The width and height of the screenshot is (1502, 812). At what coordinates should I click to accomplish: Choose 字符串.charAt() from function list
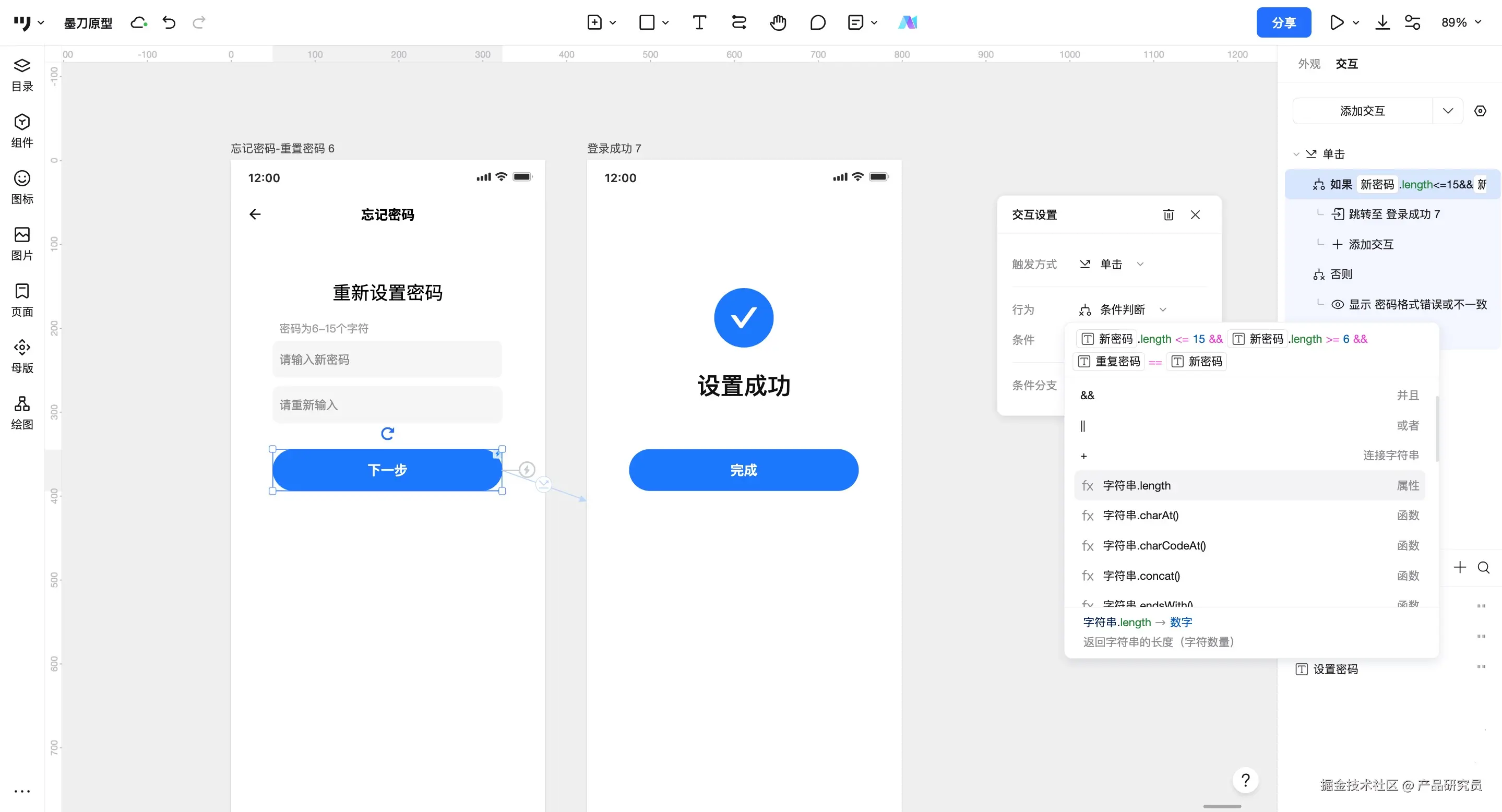pyautogui.click(x=1140, y=515)
